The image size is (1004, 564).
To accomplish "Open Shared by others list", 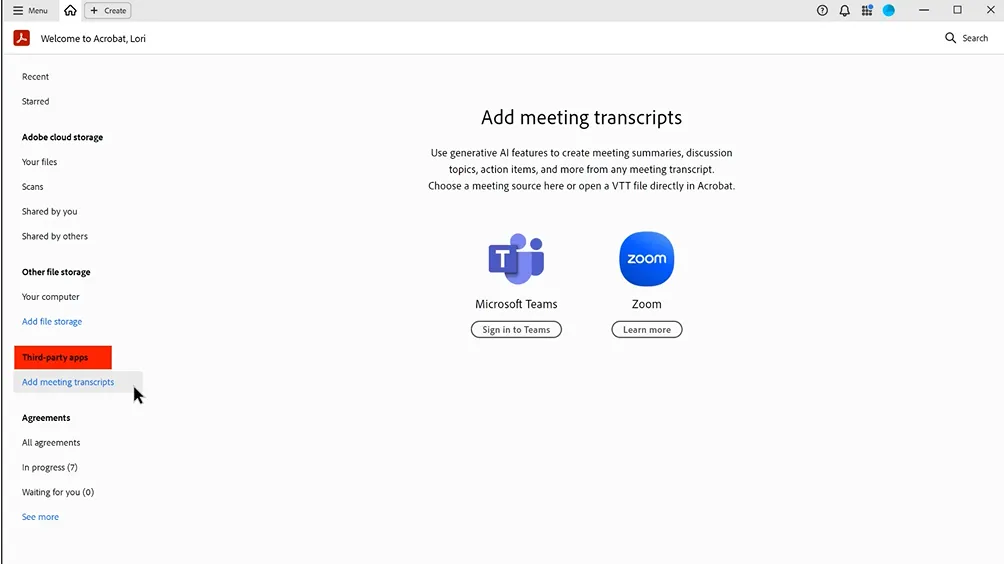I will [54, 236].
